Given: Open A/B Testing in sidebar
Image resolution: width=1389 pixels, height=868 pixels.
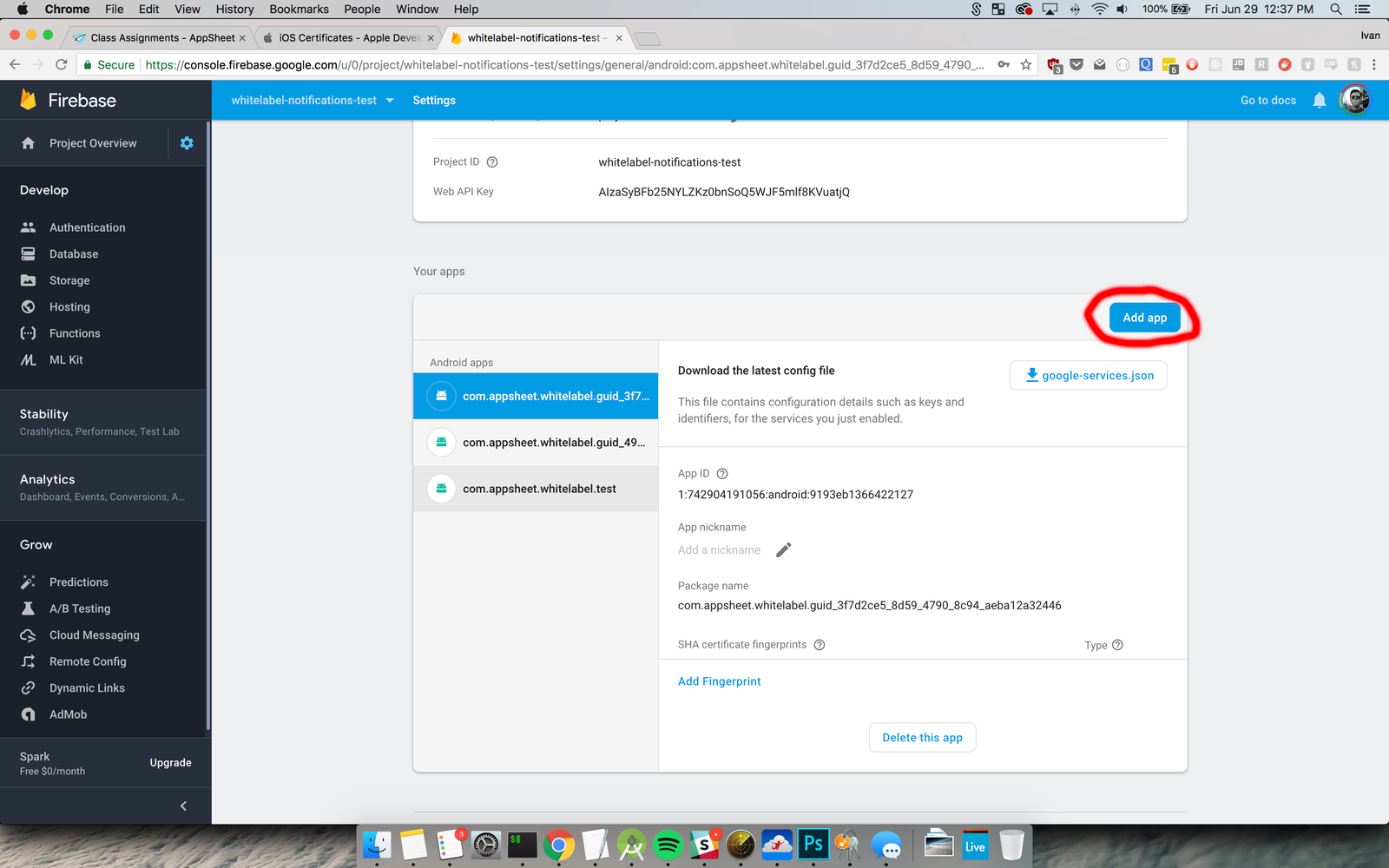Looking at the screenshot, I should pyautogui.click(x=80, y=608).
